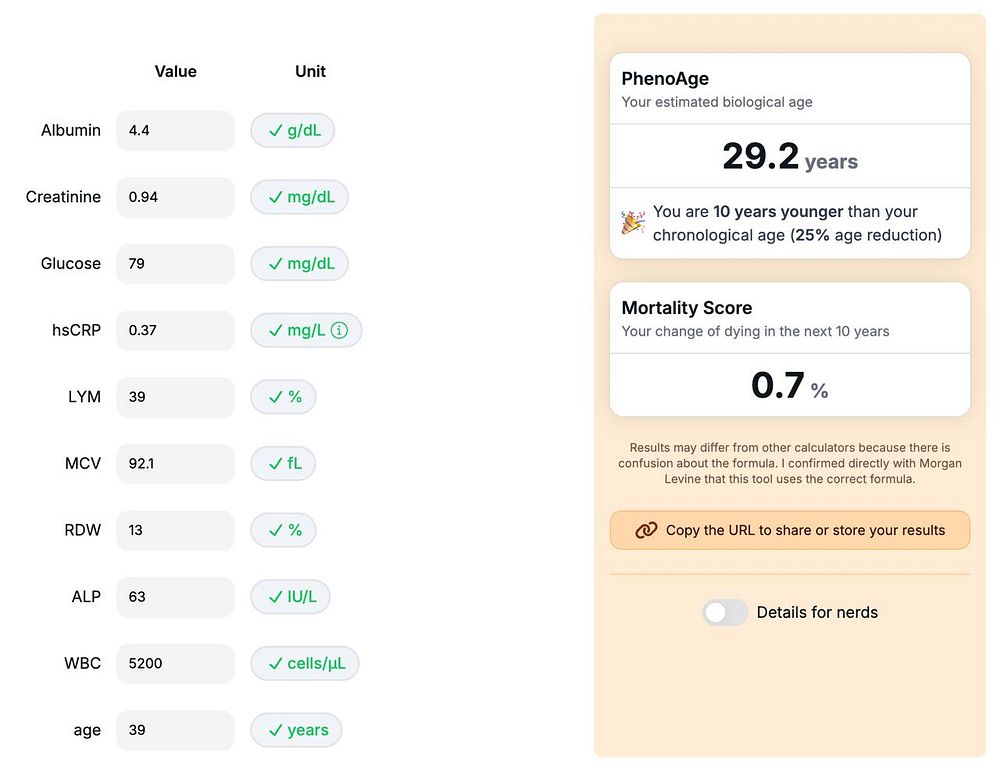
Task: Click the party popper emoji icon
Action: pyautogui.click(x=632, y=223)
